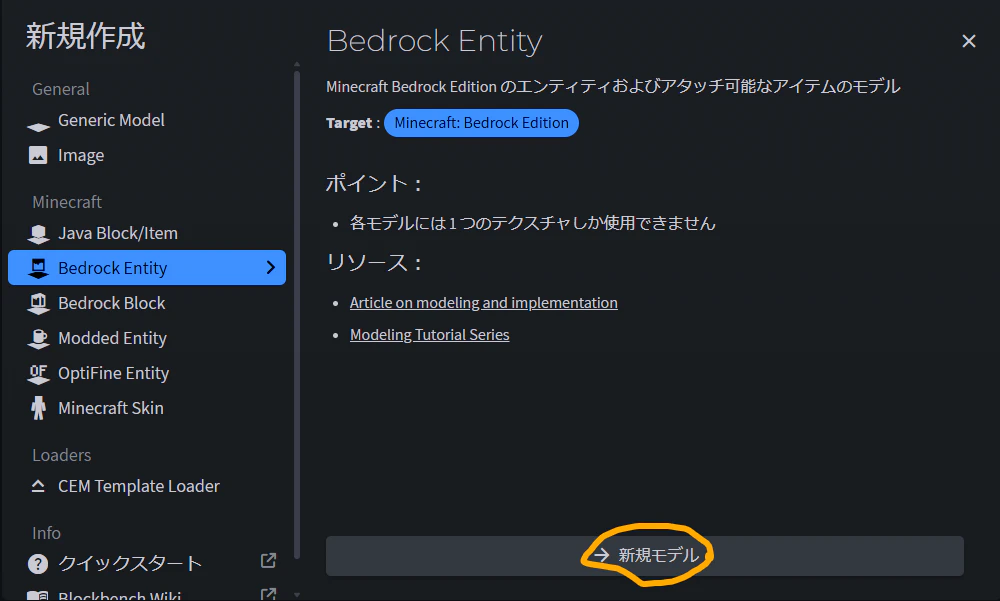Click the Minecraft section header
The image size is (1000, 601).
(67, 202)
